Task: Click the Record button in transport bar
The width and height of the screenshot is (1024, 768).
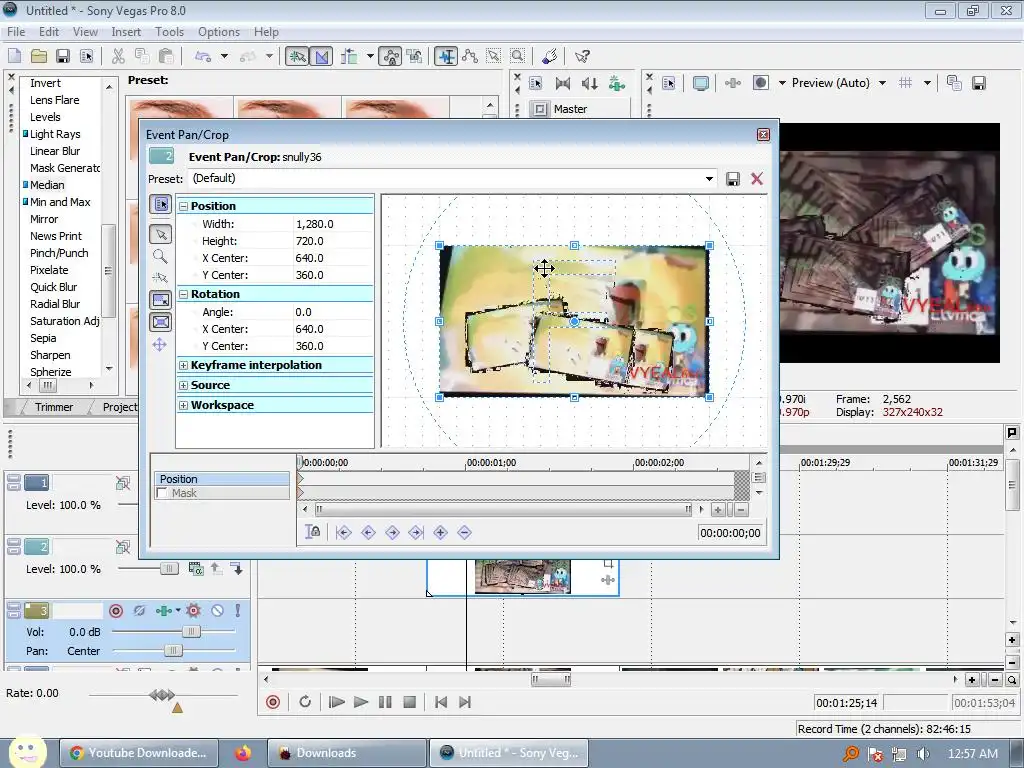Action: 273,702
